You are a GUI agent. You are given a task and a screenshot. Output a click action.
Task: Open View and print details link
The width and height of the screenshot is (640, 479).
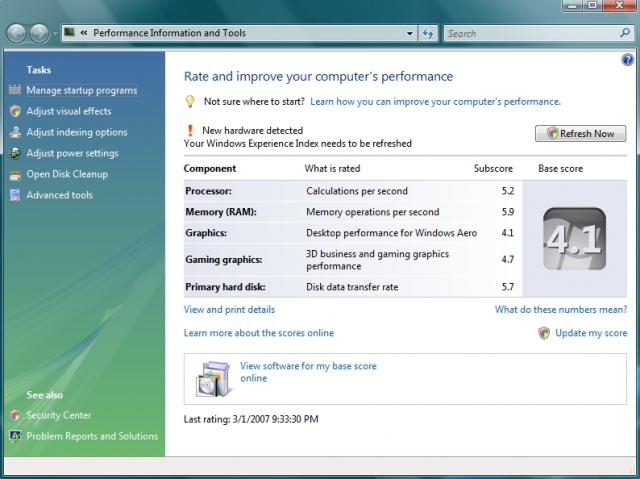229,310
